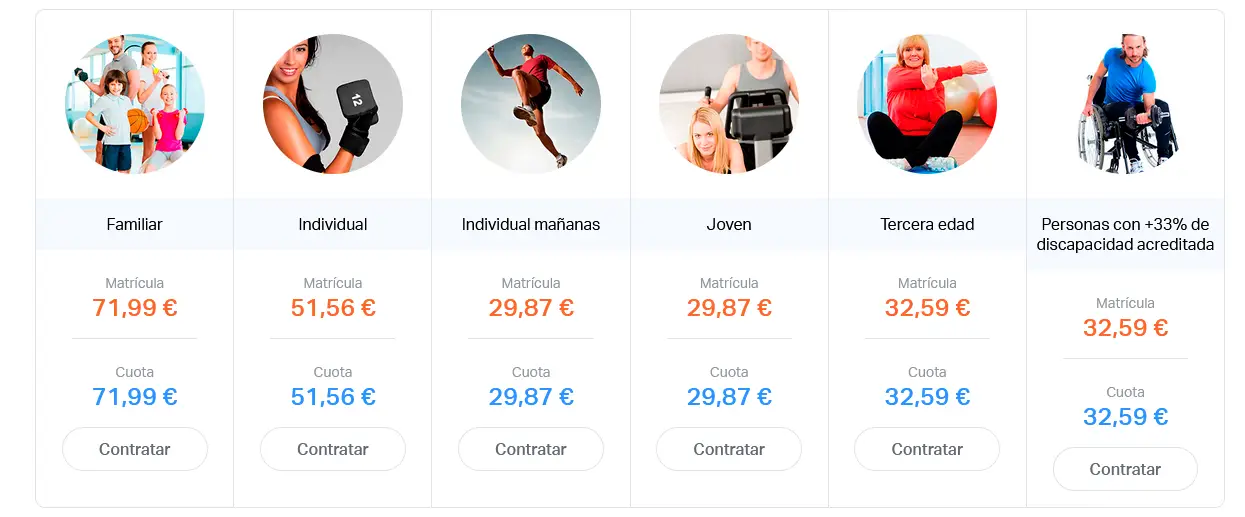Image resolution: width=1245 pixels, height=517 pixels.
Task: Choose Contratar for the Joven plan
Action: pos(729,449)
